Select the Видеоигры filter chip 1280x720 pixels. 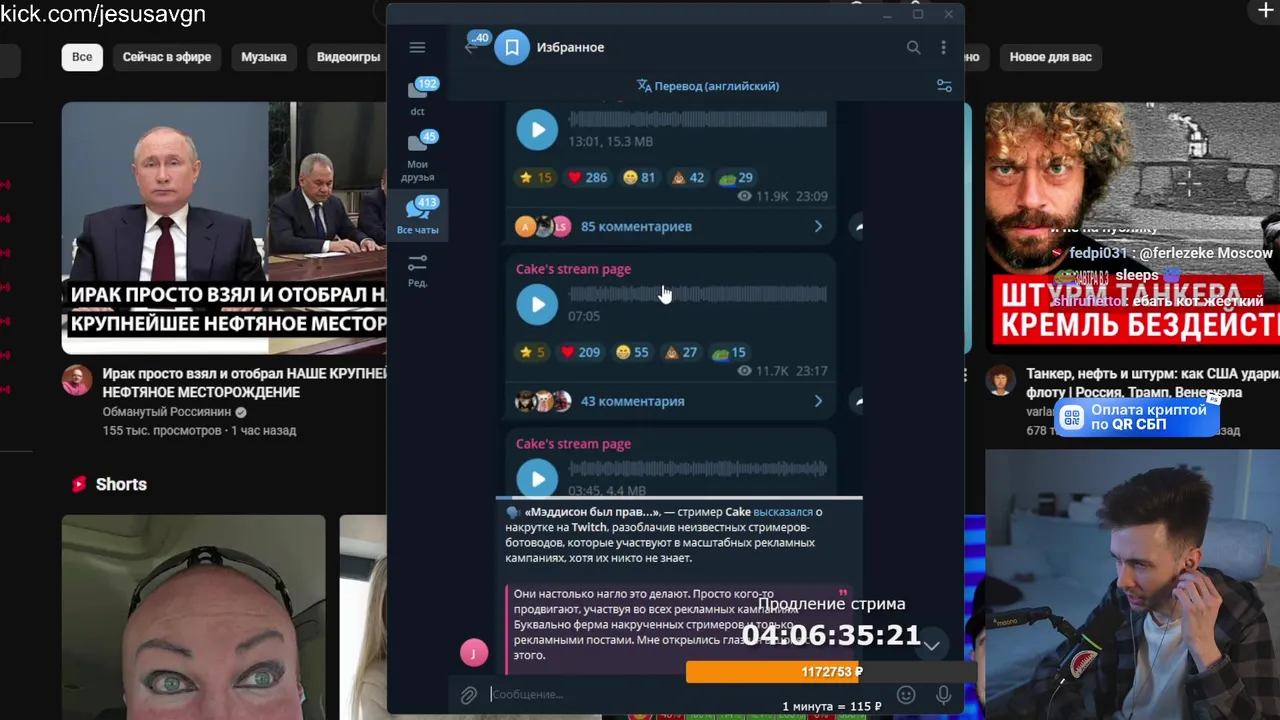click(348, 57)
